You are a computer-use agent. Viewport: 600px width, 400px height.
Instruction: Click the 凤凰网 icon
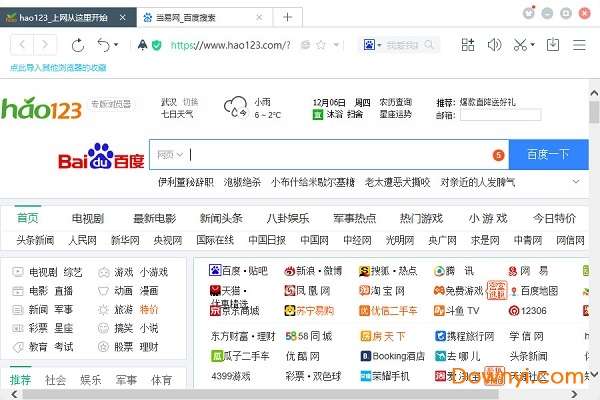(x=290, y=291)
